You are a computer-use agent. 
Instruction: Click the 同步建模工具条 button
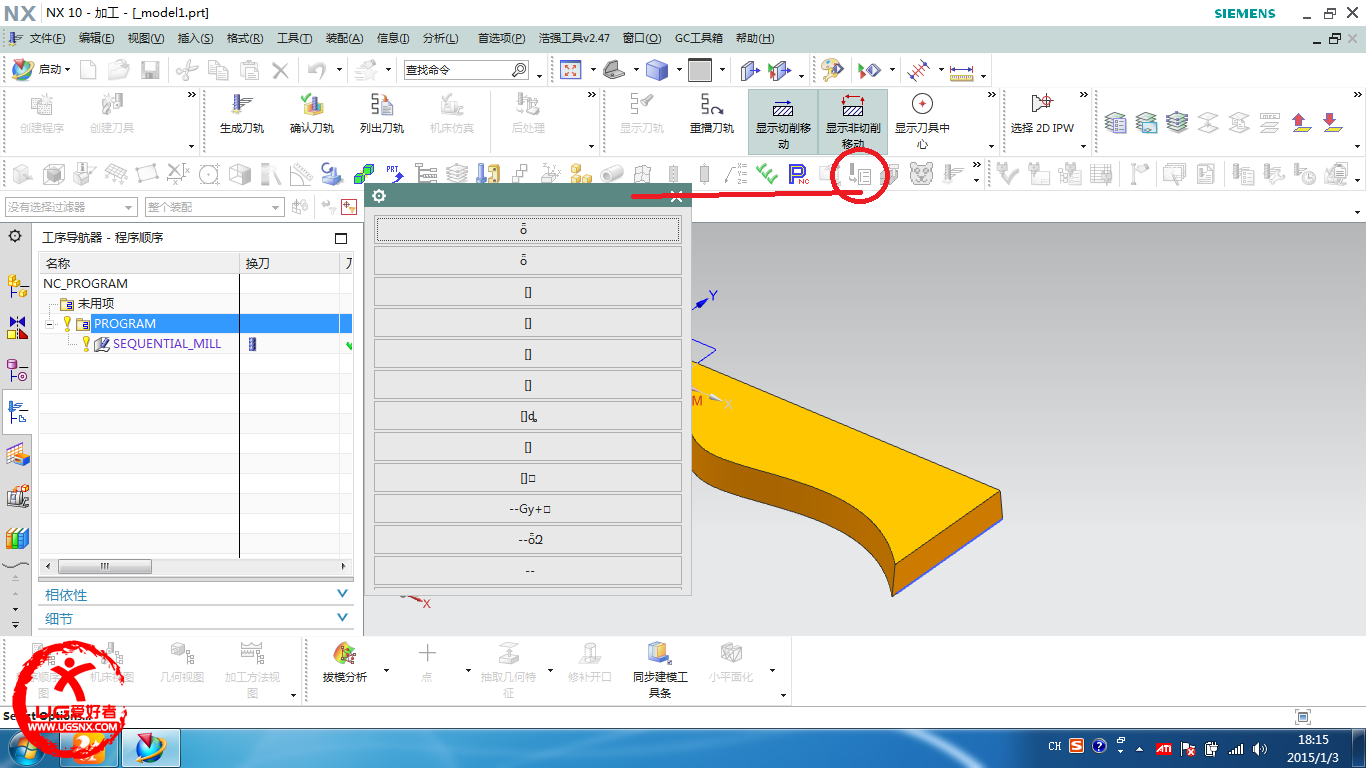click(660, 669)
